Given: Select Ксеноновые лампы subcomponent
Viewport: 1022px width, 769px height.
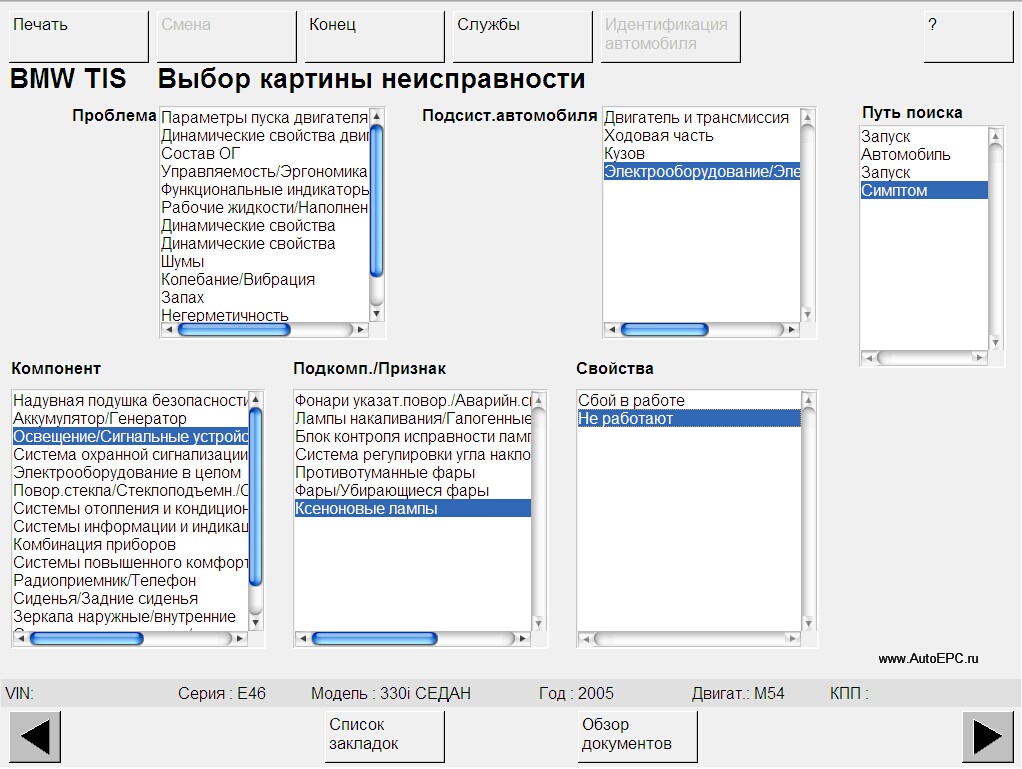Looking at the screenshot, I should click(x=413, y=509).
